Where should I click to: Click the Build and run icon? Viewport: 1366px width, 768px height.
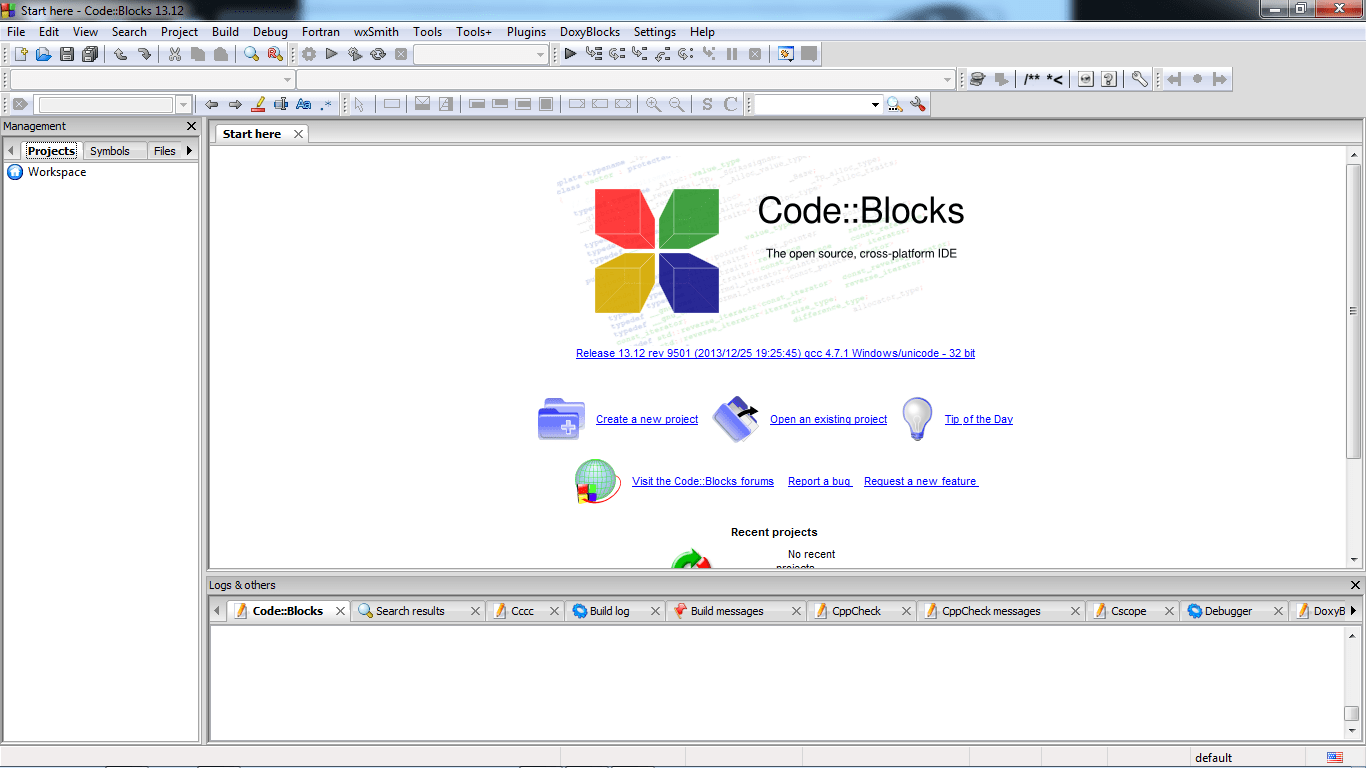pyautogui.click(x=355, y=54)
